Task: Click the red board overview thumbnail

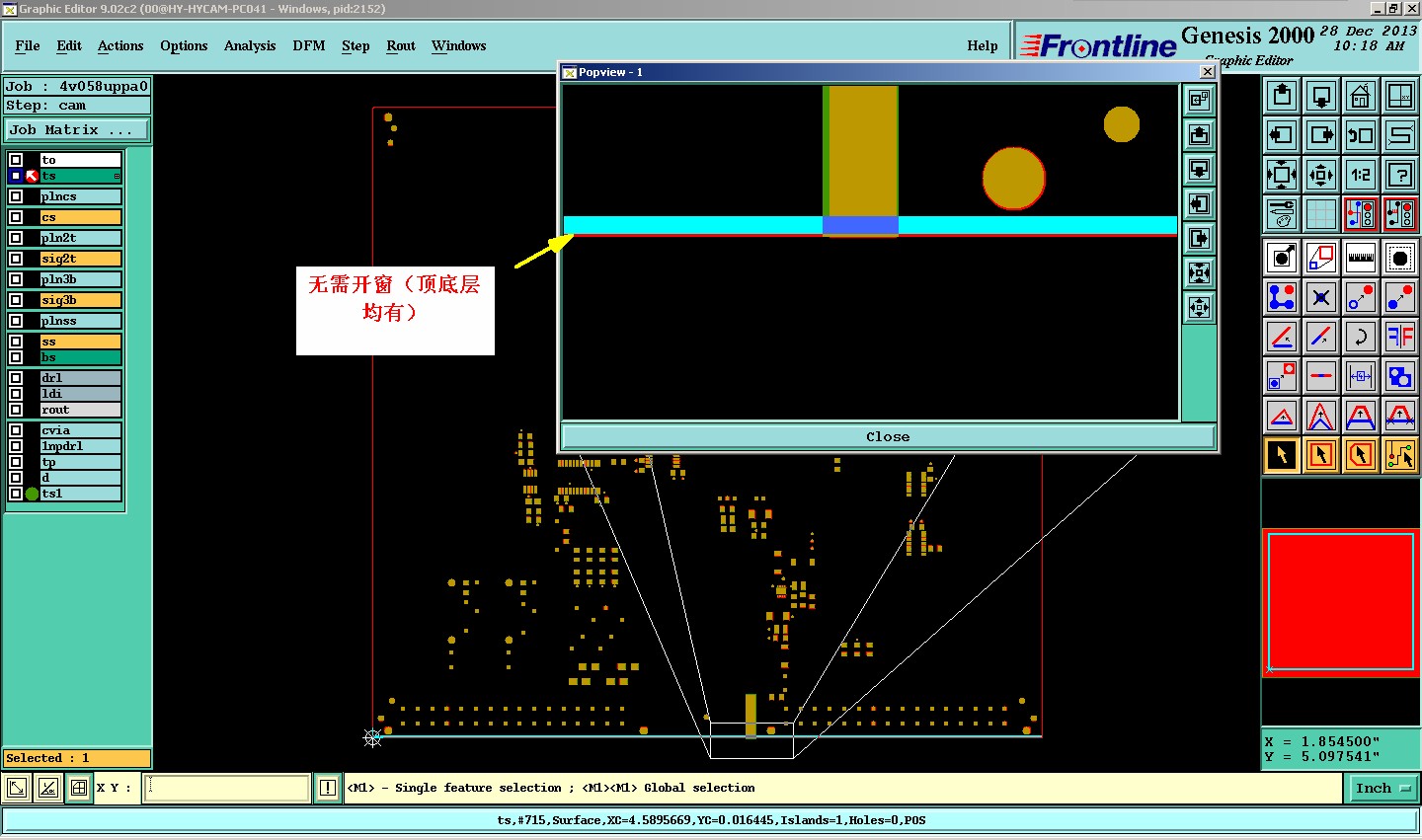Action: pyautogui.click(x=1341, y=603)
